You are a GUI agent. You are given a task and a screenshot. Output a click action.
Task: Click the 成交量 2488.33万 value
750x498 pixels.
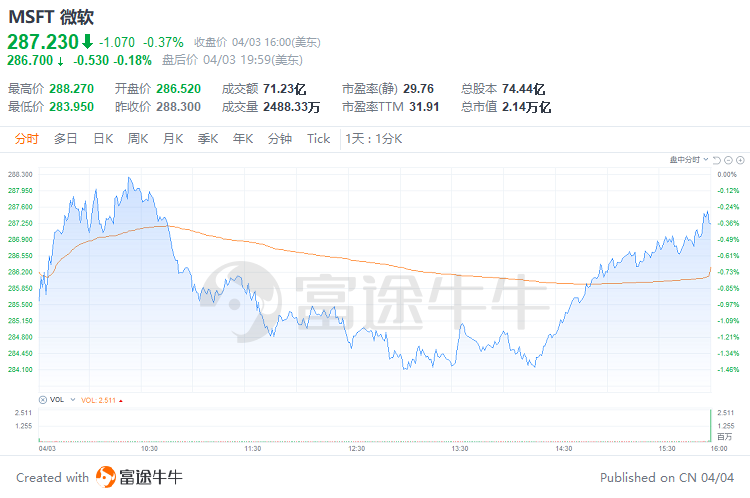click(291, 107)
